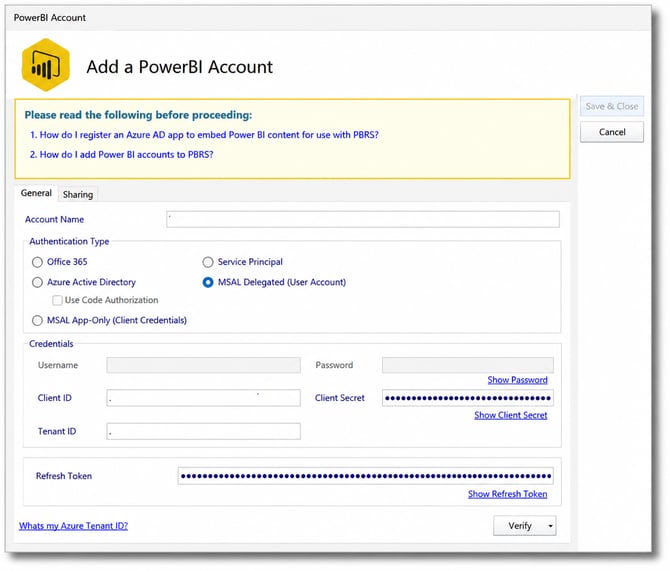Focus the Tenant ID input field

pos(203,431)
